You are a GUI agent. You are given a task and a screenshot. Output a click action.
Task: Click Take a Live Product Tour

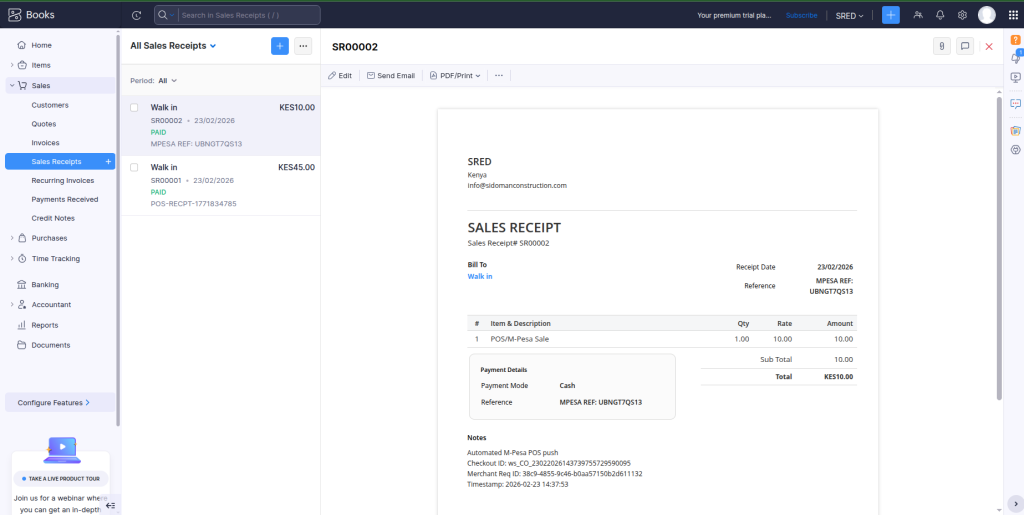pos(61,479)
